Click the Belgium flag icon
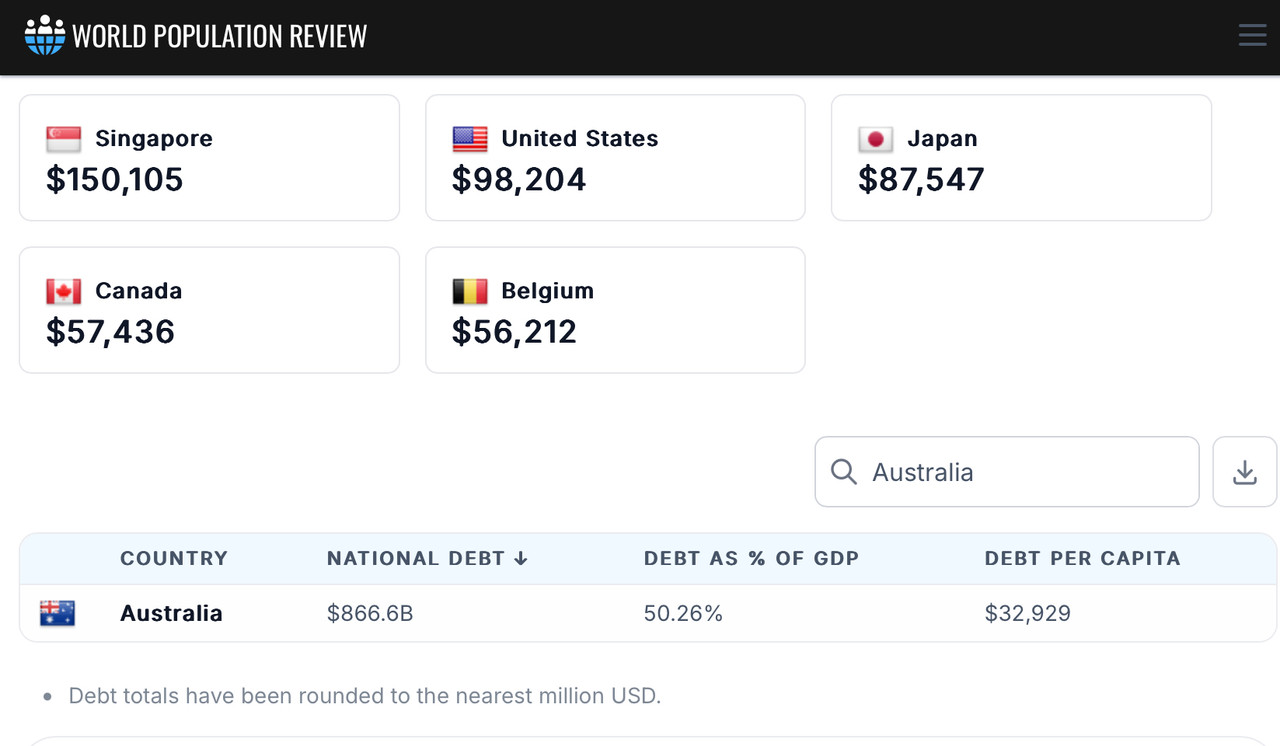Viewport: 1280px width, 746px height. (x=470, y=291)
